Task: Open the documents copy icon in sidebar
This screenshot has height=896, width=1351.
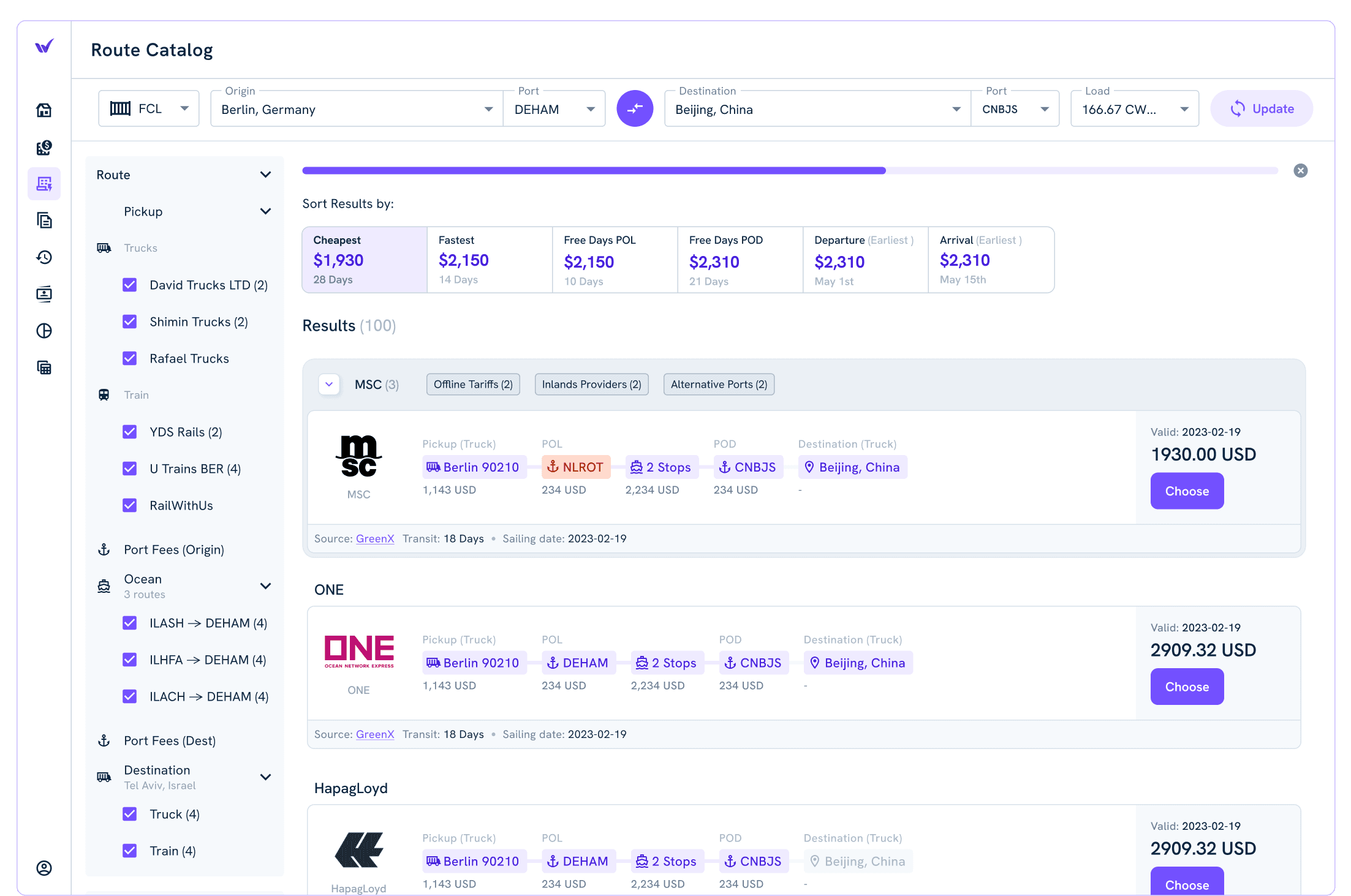Action: [44, 220]
